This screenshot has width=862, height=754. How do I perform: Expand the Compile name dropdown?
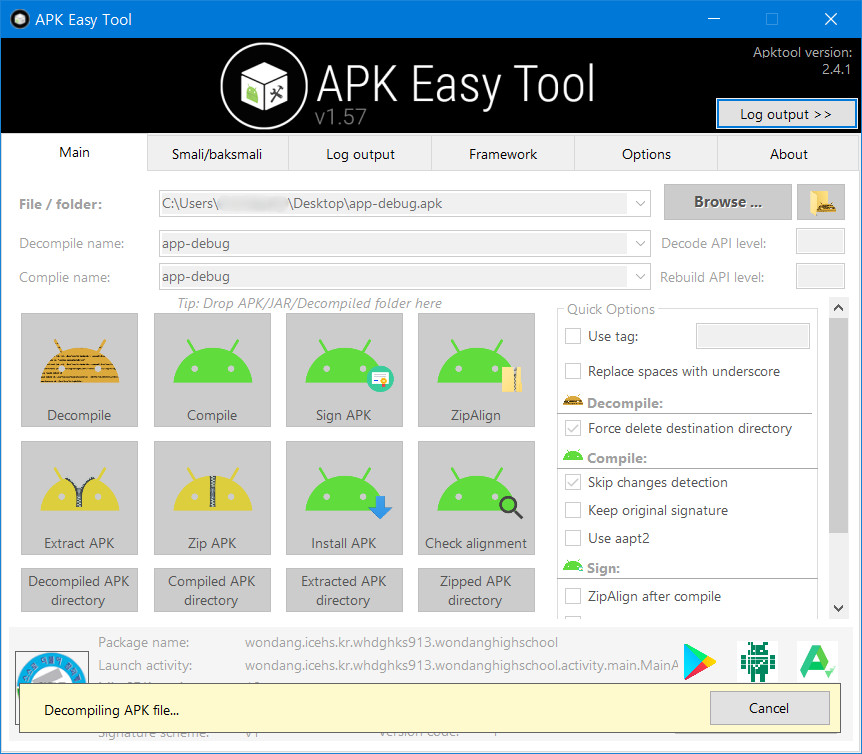point(640,276)
